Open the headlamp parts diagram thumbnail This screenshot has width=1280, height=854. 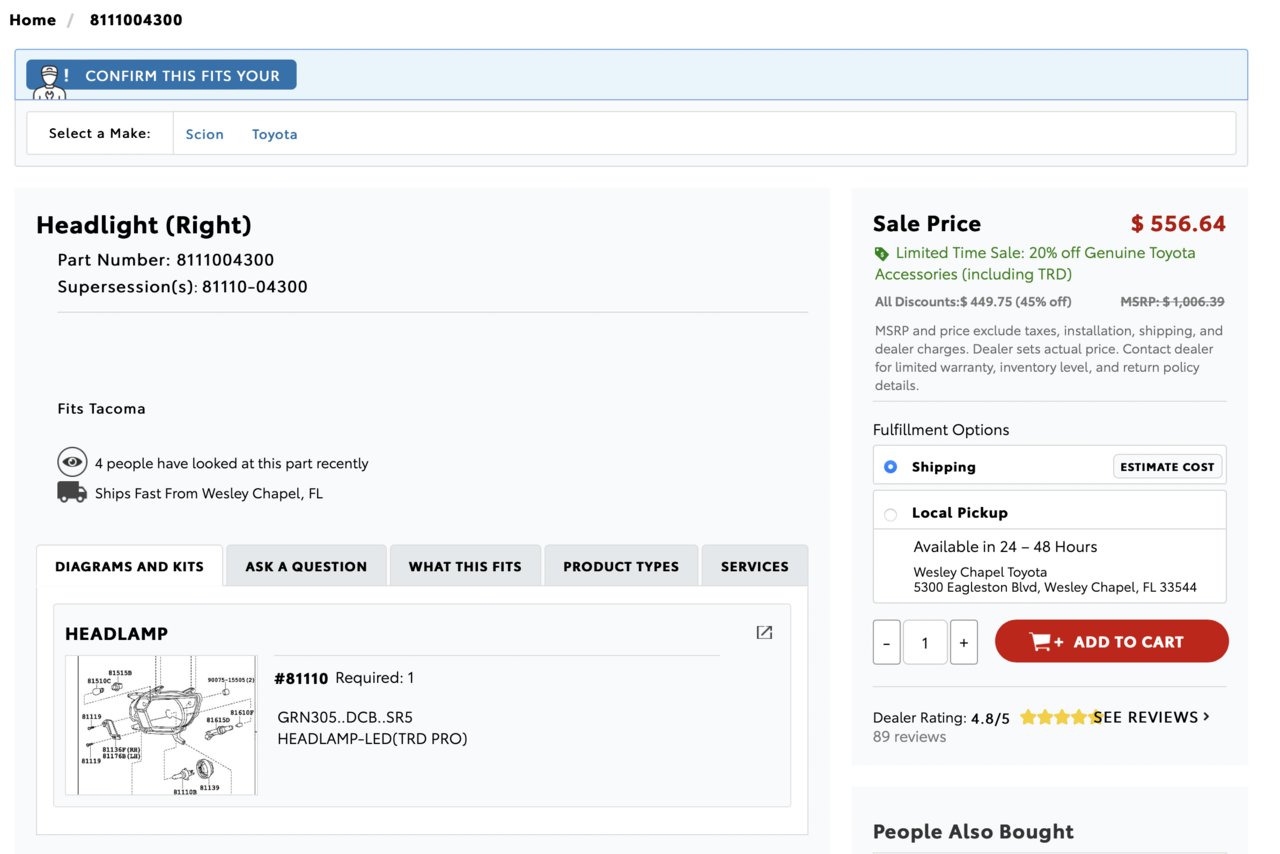161,725
